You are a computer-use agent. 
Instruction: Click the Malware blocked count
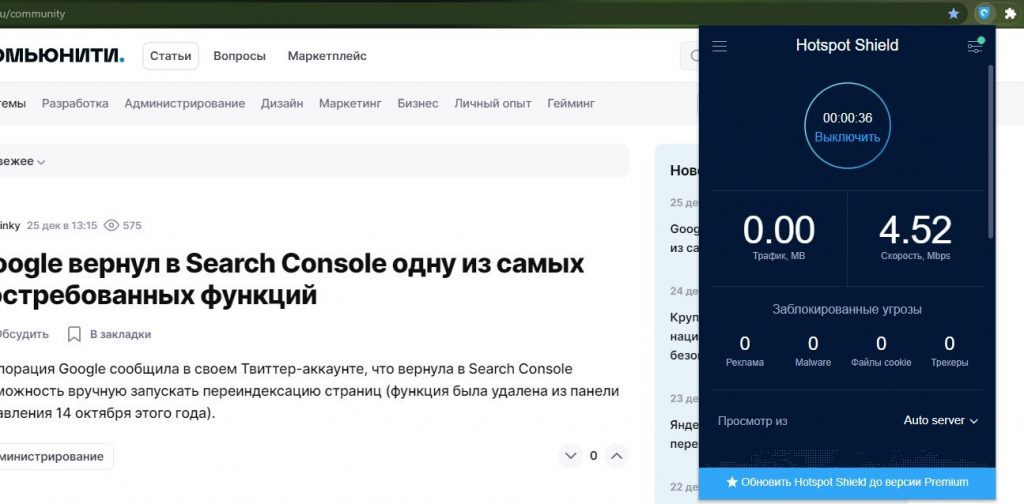(x=813, y=343)
